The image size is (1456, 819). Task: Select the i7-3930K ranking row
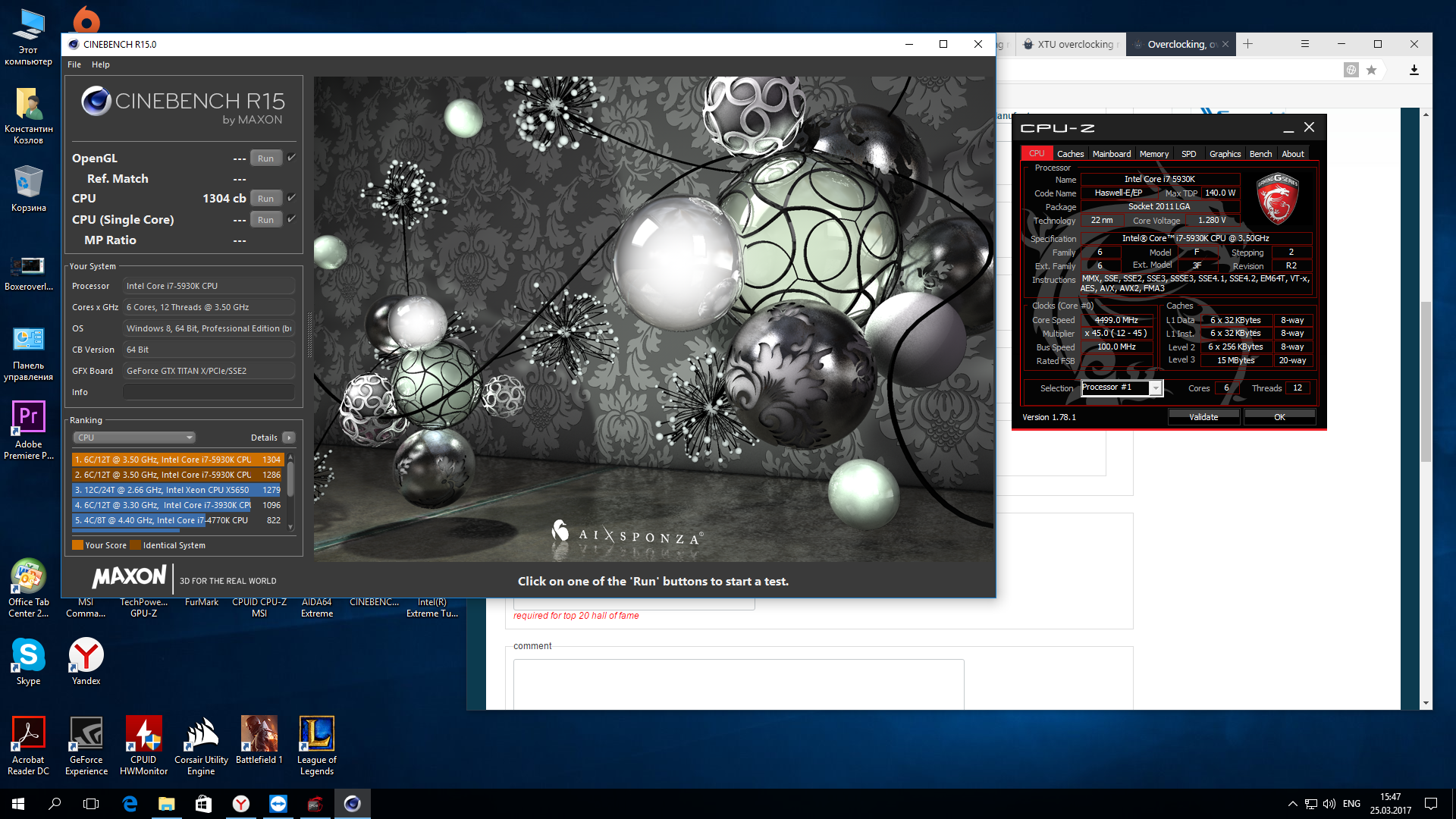pyautogui.click(x=177, y=505)
